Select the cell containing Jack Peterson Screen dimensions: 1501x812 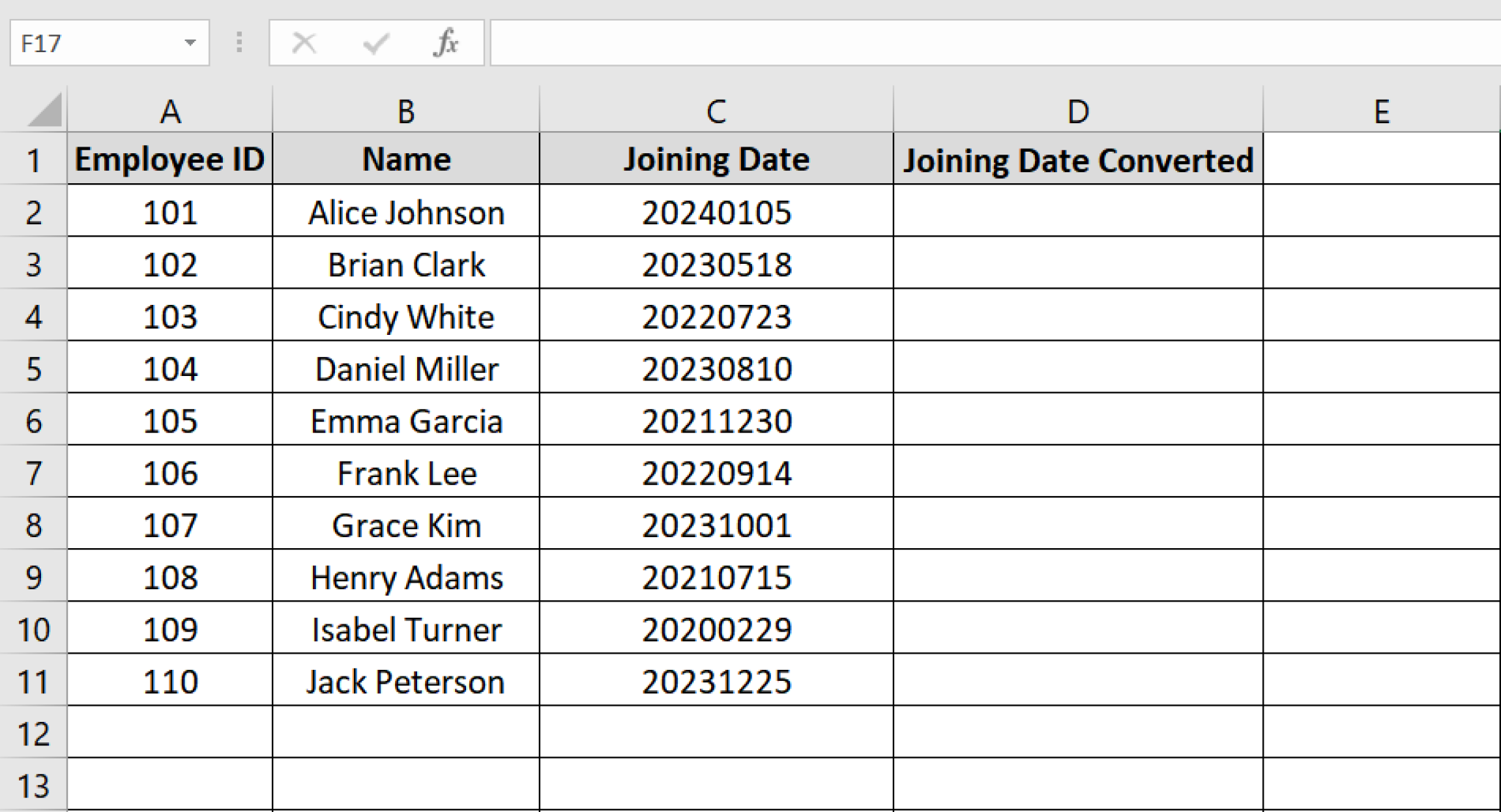[405, 682]
